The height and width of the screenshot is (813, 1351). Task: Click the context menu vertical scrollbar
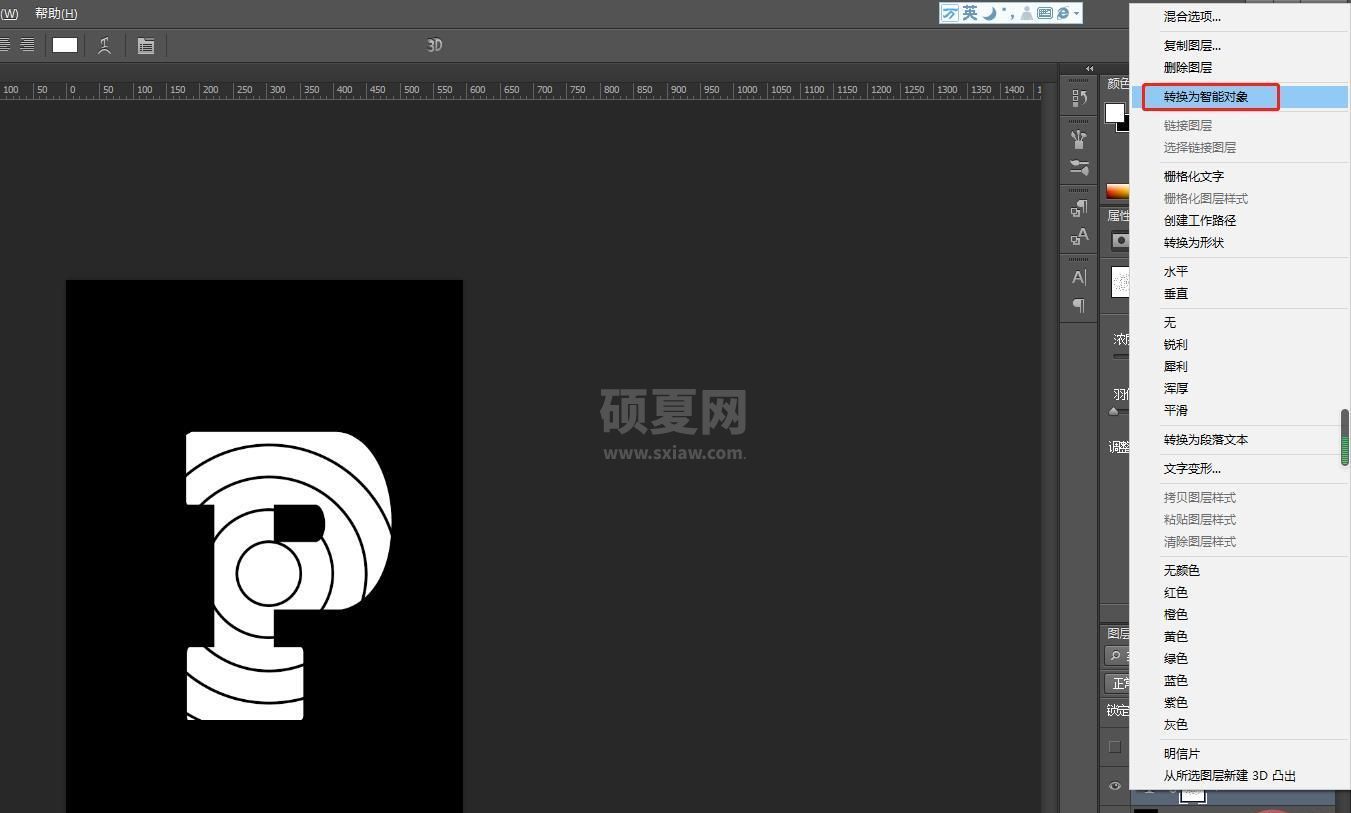pos(1345,437)
